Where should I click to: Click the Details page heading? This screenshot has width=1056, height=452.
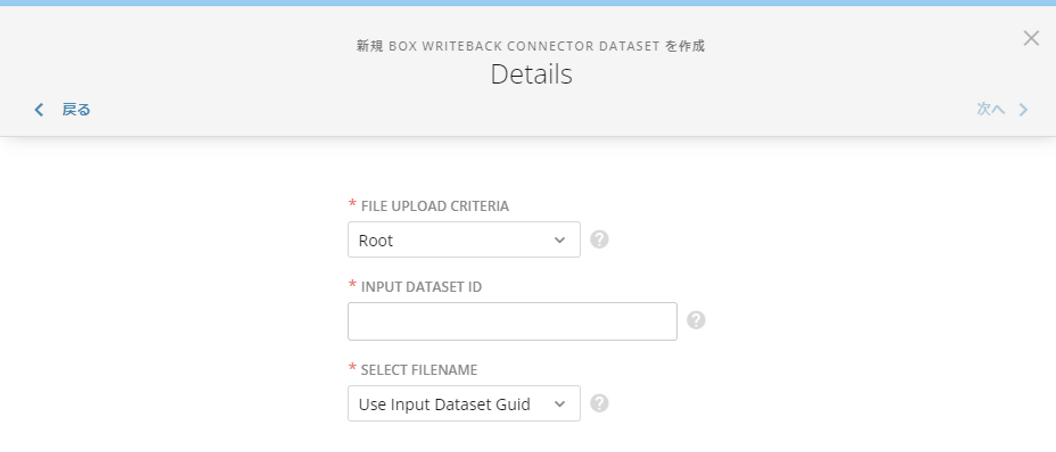click(x=531, y=74)
